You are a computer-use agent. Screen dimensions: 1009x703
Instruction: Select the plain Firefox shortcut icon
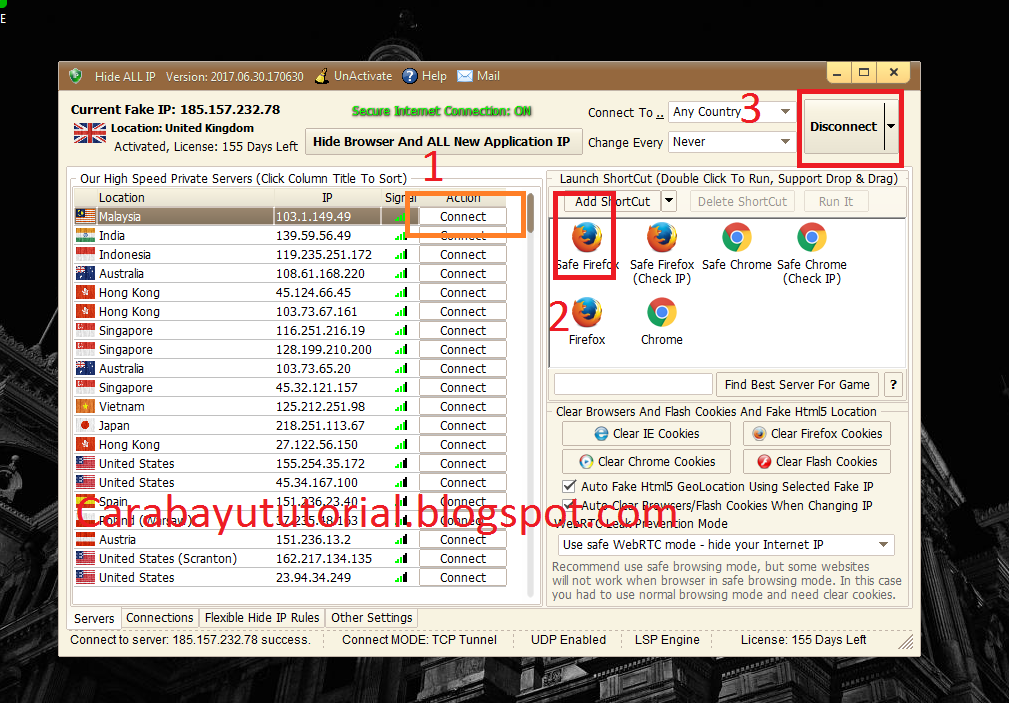587,313
